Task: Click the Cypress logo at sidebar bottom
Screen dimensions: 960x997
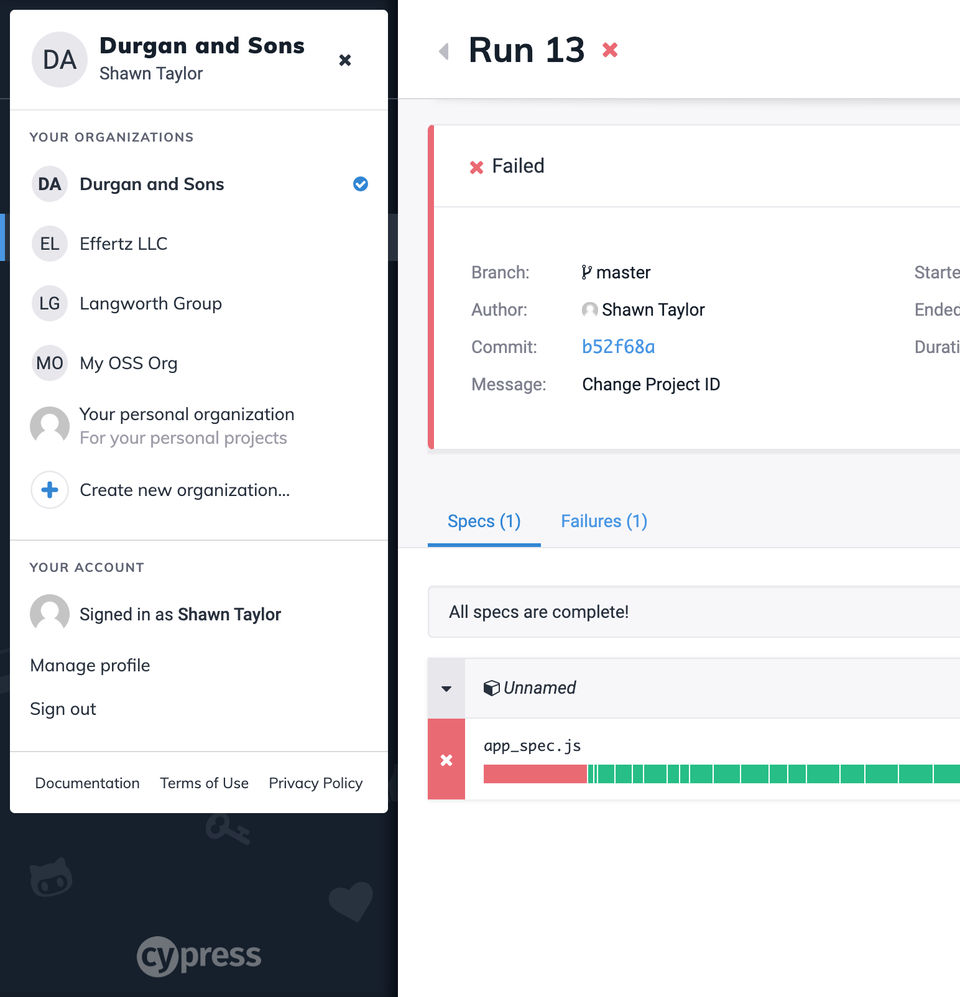Action: tap(198, 956)
